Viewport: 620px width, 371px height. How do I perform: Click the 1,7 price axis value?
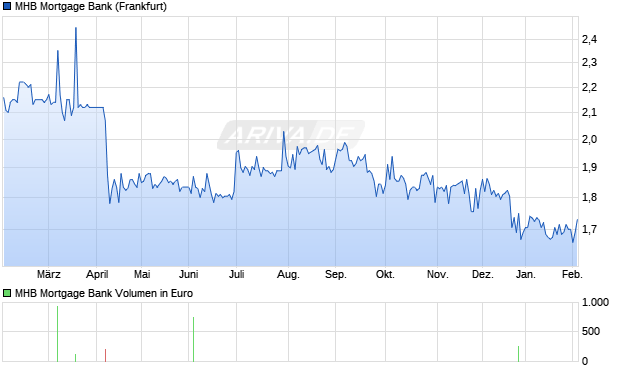pos(589,229)
